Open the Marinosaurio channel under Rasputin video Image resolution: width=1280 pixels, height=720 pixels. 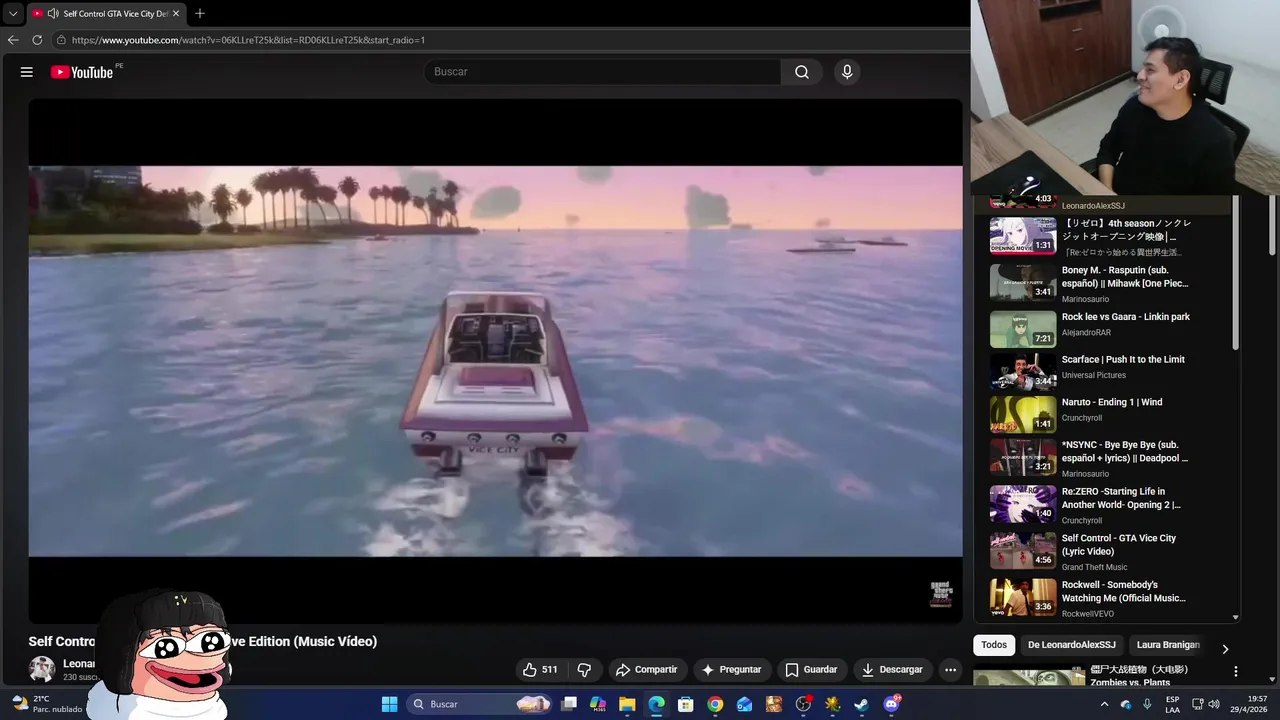tap(1085, 299)
